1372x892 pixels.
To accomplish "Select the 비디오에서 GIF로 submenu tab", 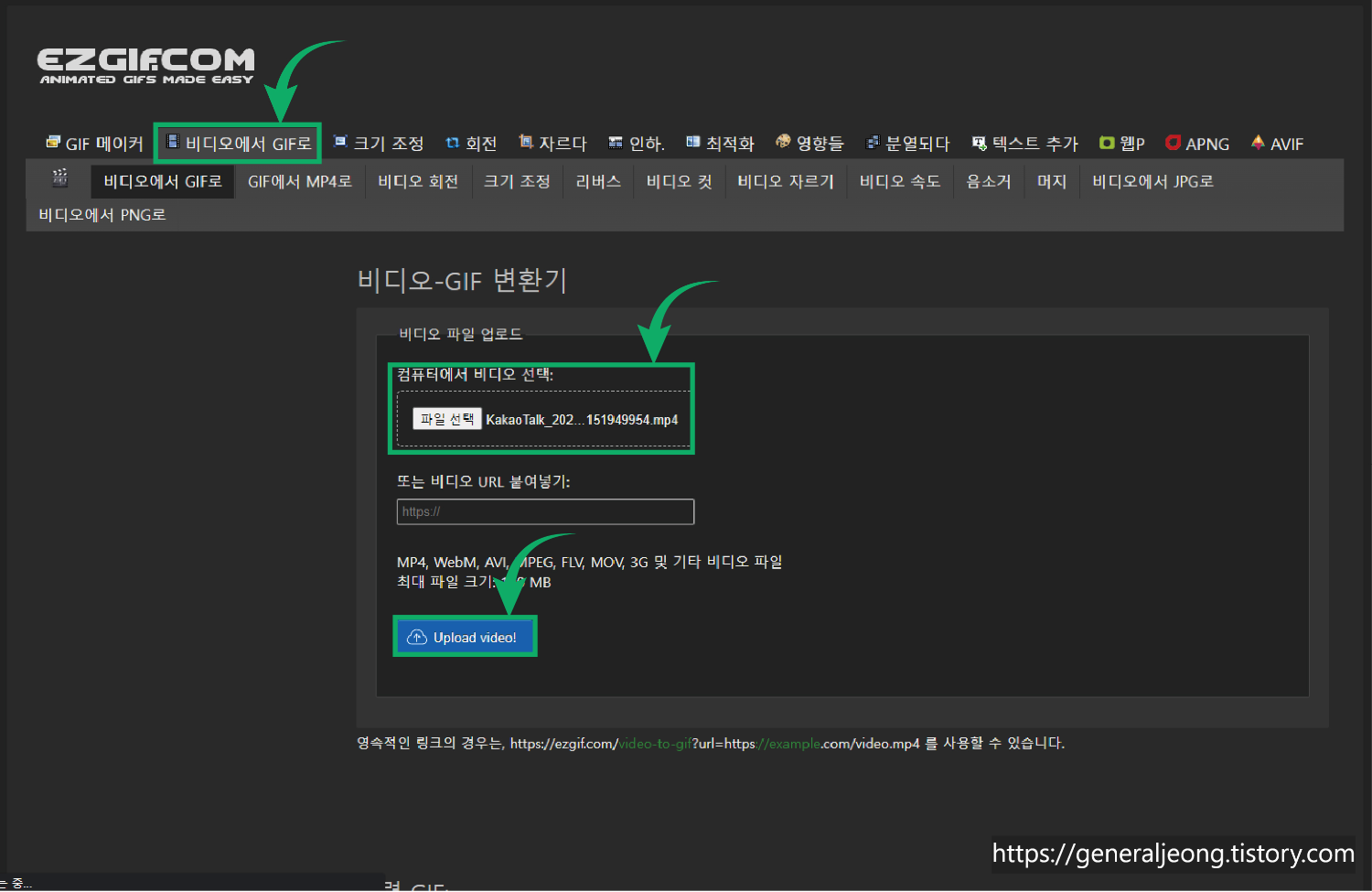I will pyautogui.click(x=163, y=181).
